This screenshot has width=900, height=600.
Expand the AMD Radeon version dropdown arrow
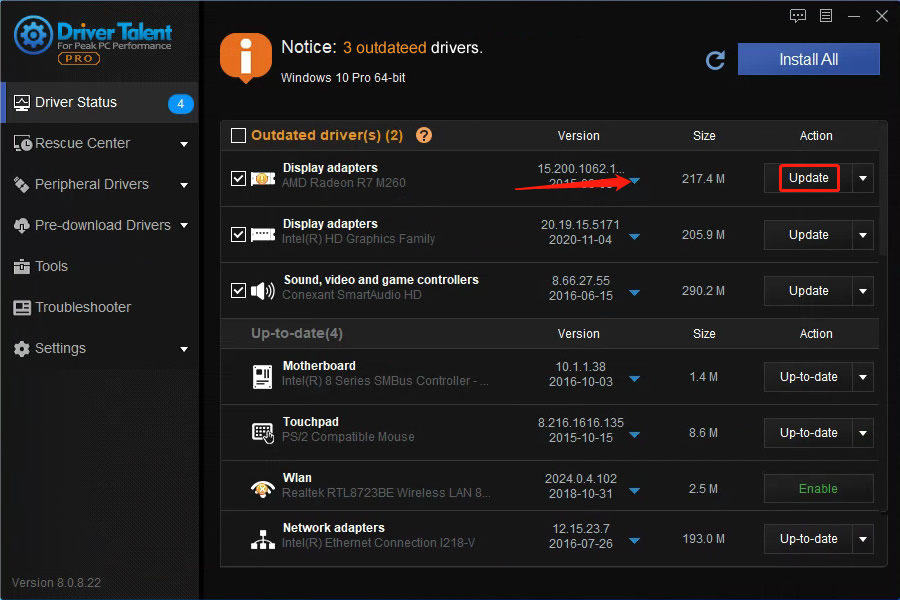tap(634, 181)
